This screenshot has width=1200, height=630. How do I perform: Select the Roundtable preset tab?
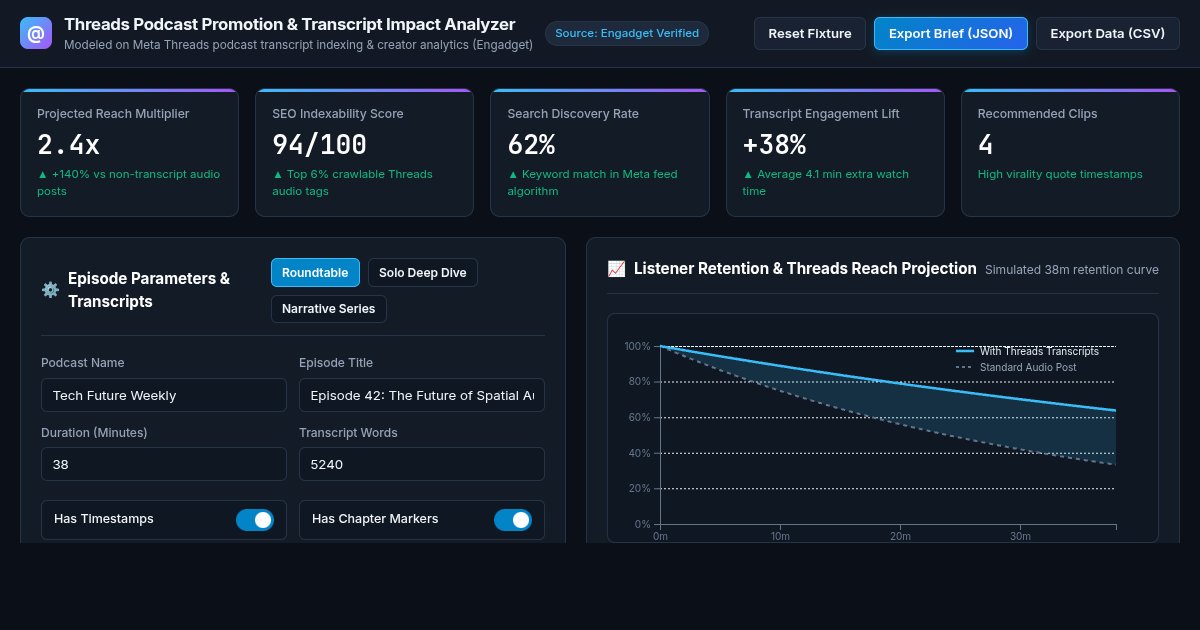click(315, 273)
